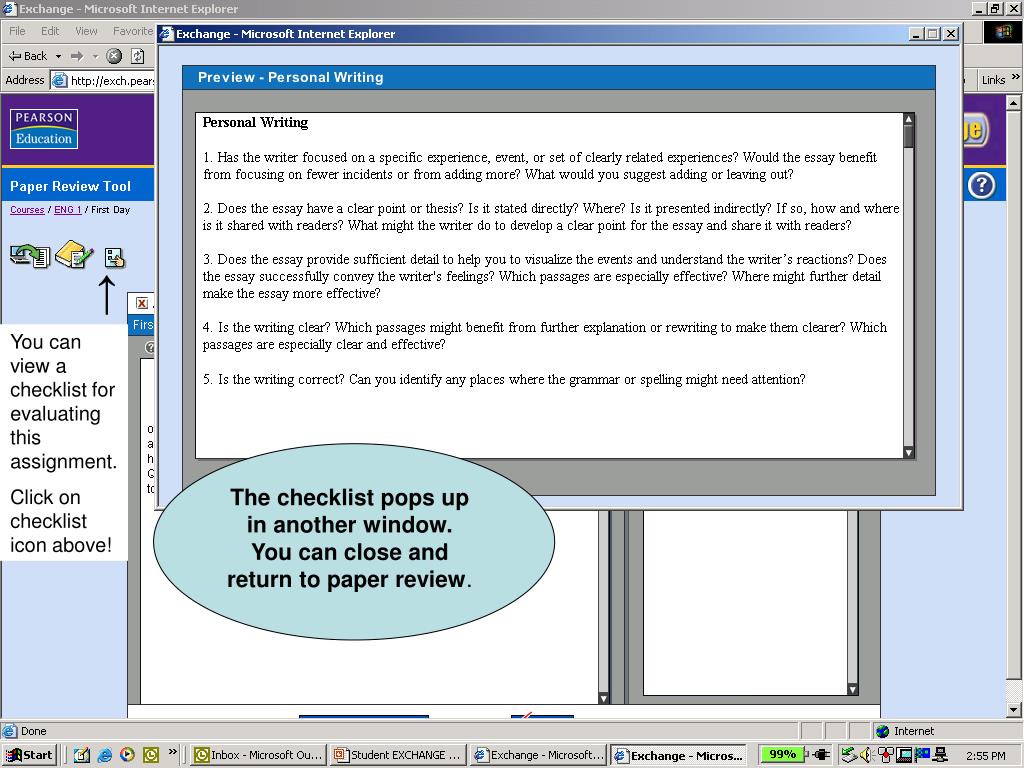Click main page scrollbar down arrow
This screenshot has width=1024, height=768.
pos(1013,709)
